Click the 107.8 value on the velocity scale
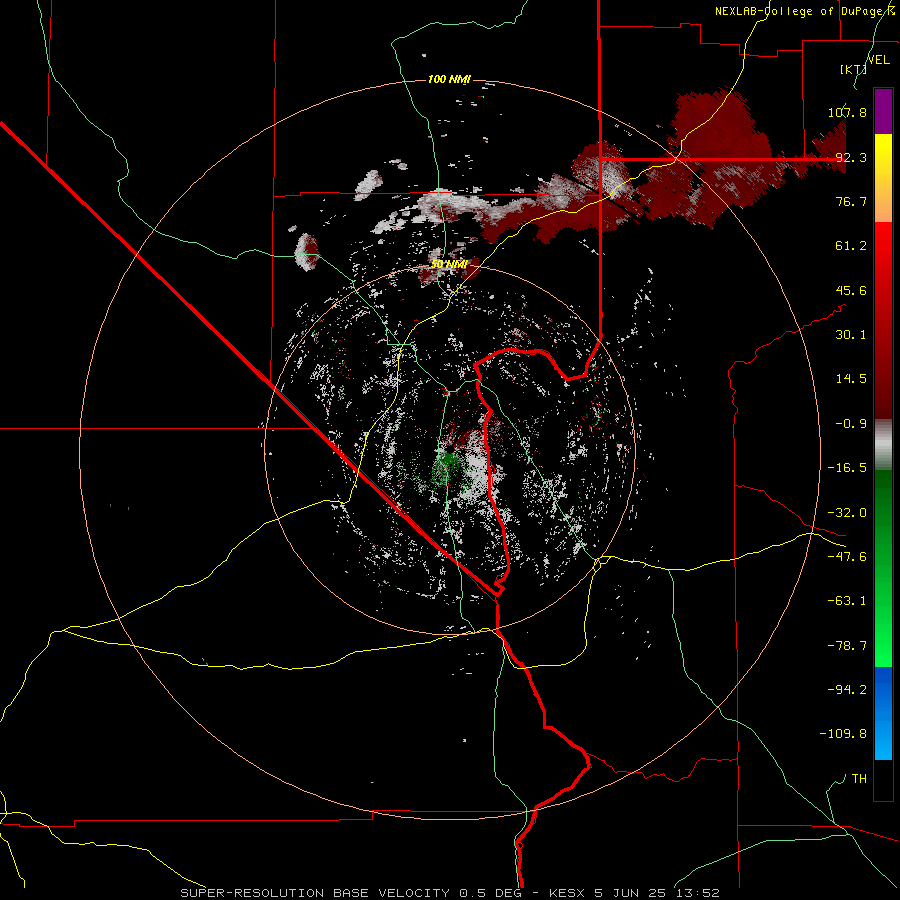This screenshot has height=900, width=900. 847,112
